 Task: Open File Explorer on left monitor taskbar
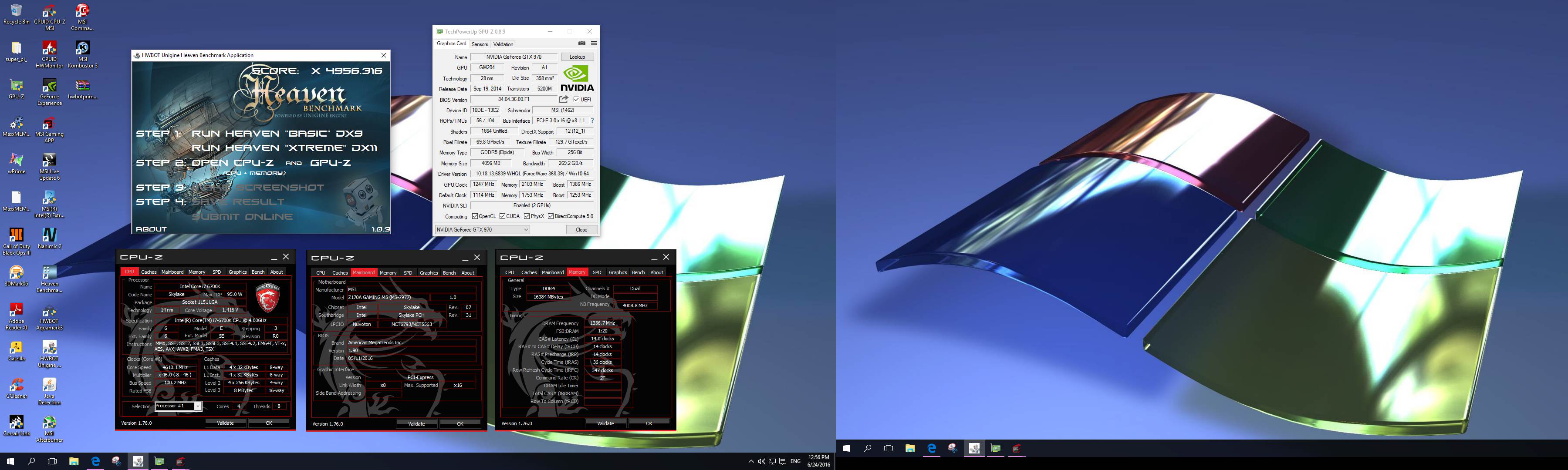[x=74, y=461]
